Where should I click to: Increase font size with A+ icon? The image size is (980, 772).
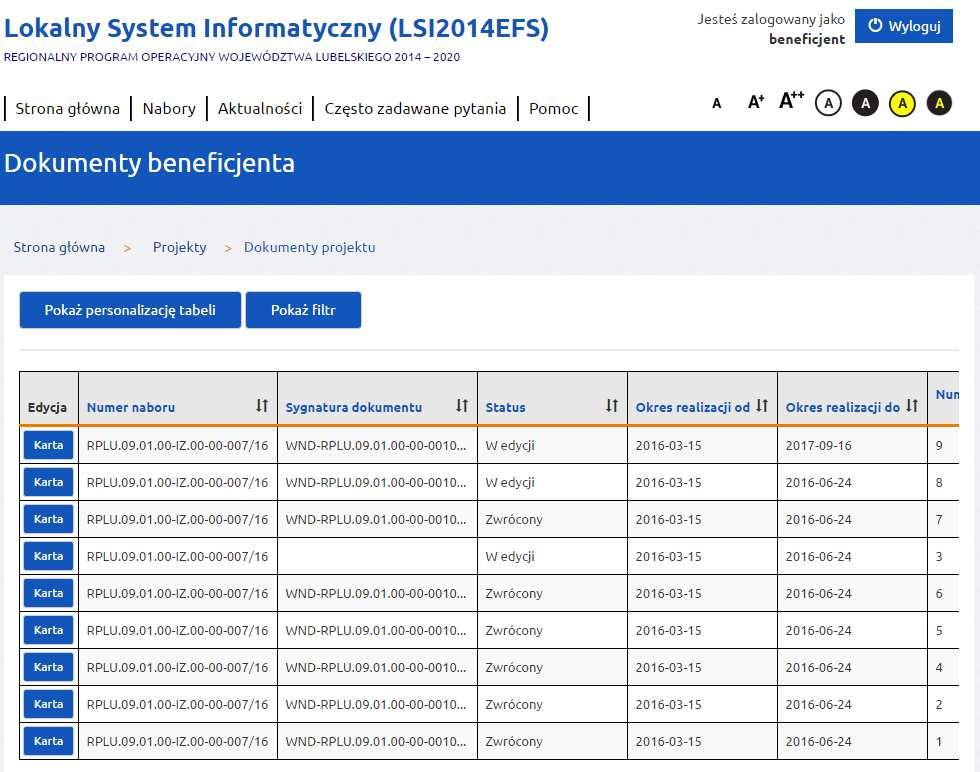(x=756, y=102)
